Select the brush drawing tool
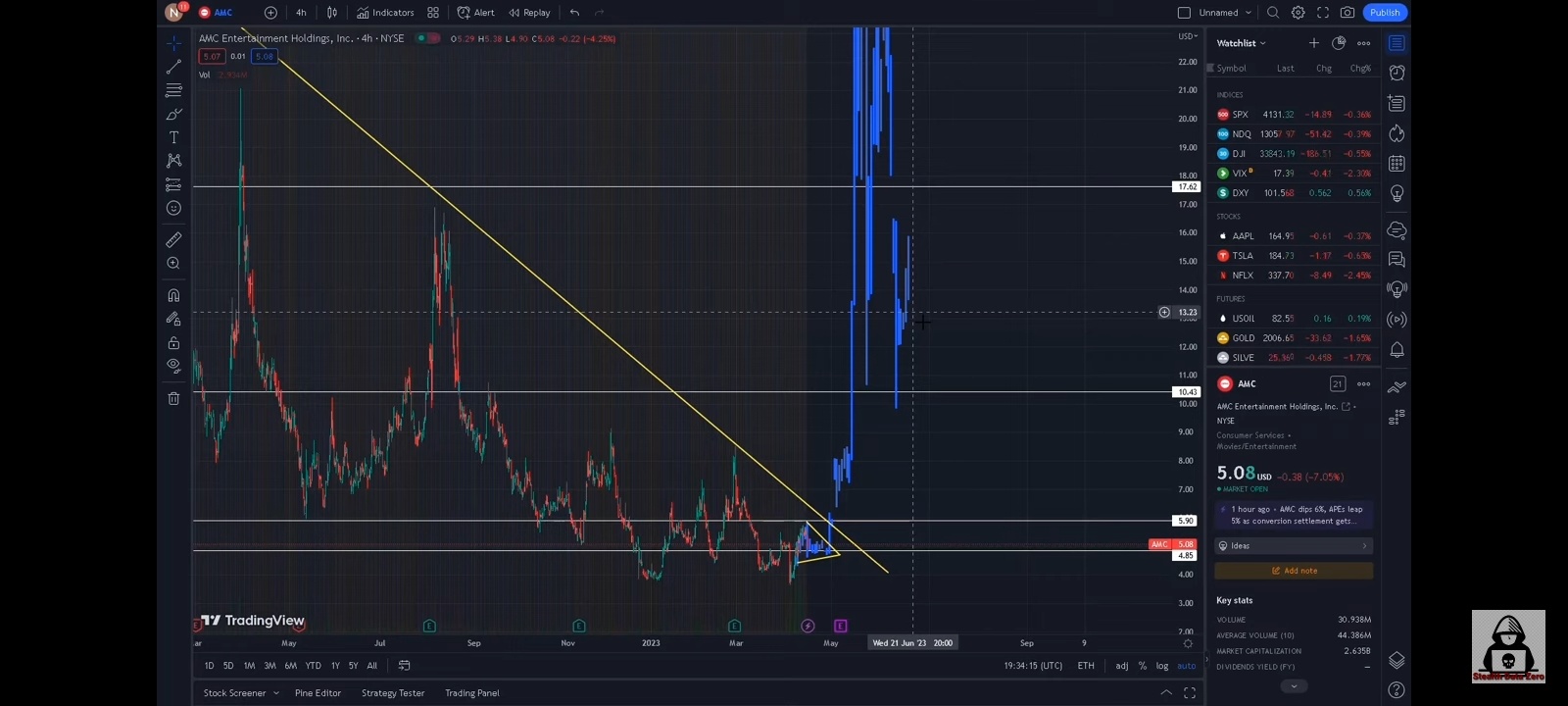Screen dimensions: 1568x706 point(173,115)
